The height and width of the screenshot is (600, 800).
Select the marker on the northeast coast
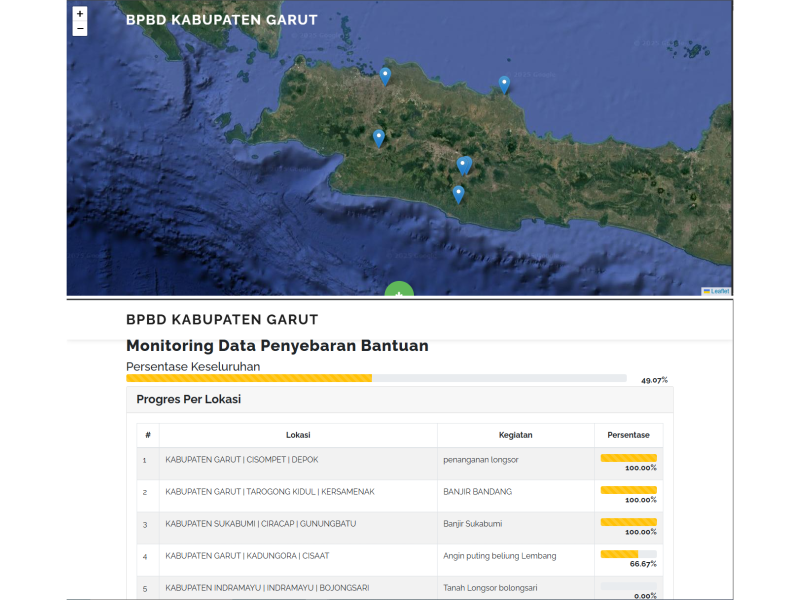pos(504,85)
